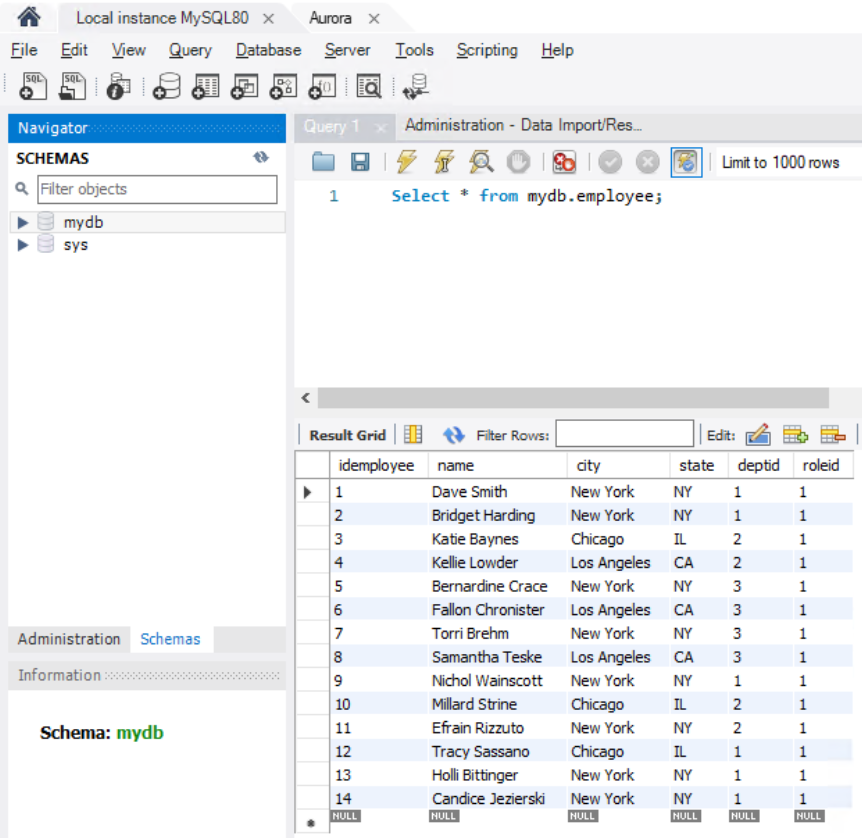Switch to the Administration navigator tab
The image size is (862, 838).
pyautogui.click(x=69, y=639)
